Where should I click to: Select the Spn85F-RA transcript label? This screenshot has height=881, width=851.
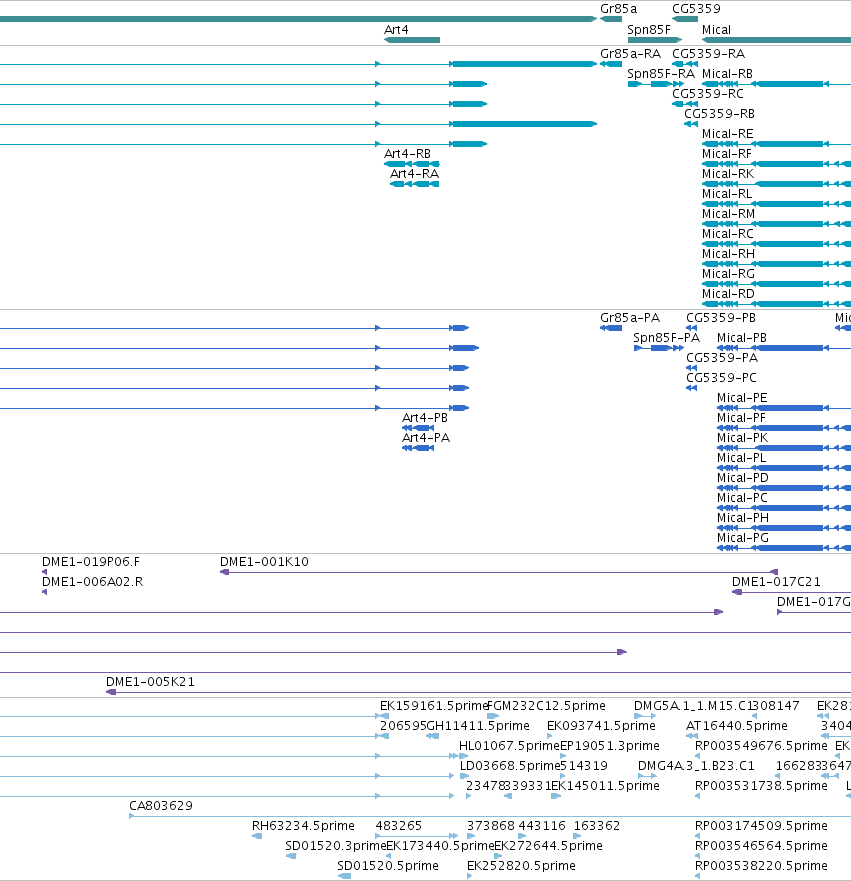point(661,74)
